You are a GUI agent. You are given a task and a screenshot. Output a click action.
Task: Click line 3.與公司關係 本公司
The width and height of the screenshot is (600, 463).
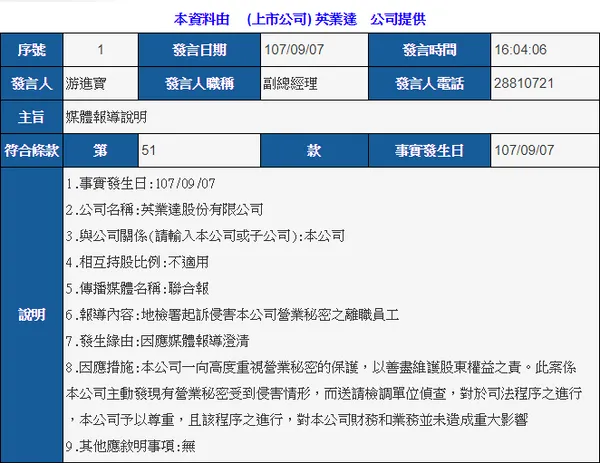(205, 236)
